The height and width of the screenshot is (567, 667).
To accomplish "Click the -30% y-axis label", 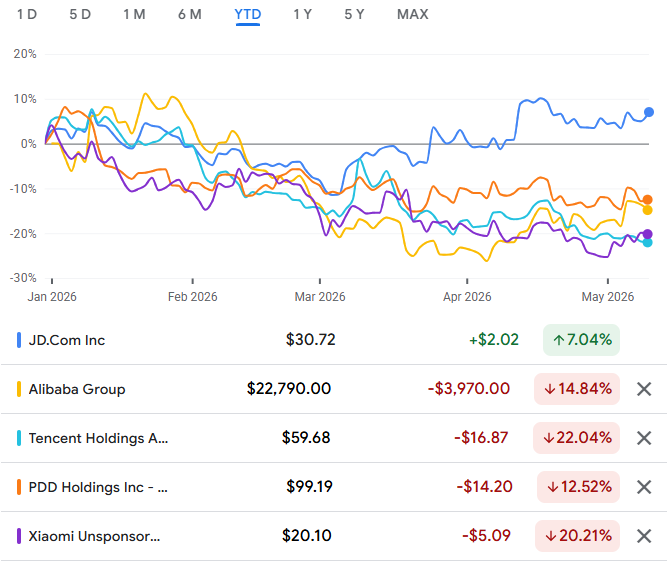I will tap(23, 278).
